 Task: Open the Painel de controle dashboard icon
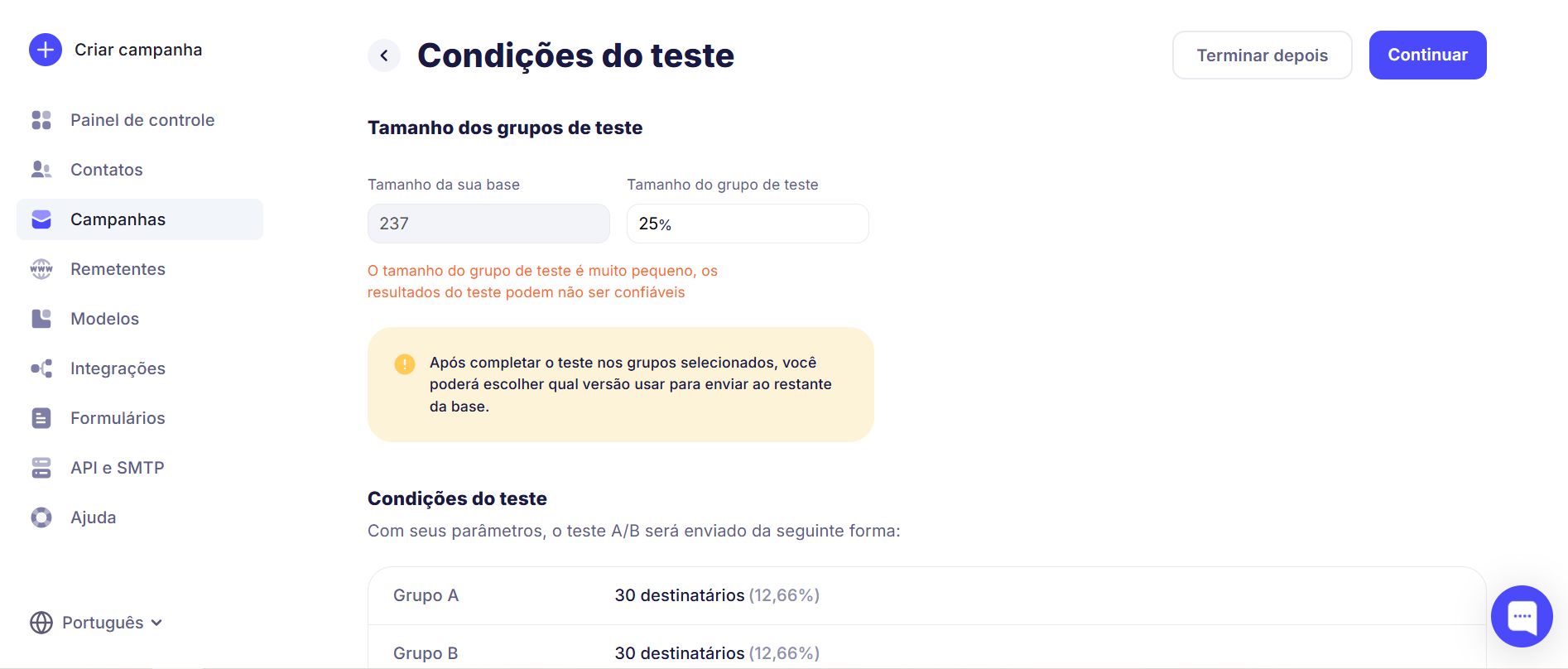(41, 120)
